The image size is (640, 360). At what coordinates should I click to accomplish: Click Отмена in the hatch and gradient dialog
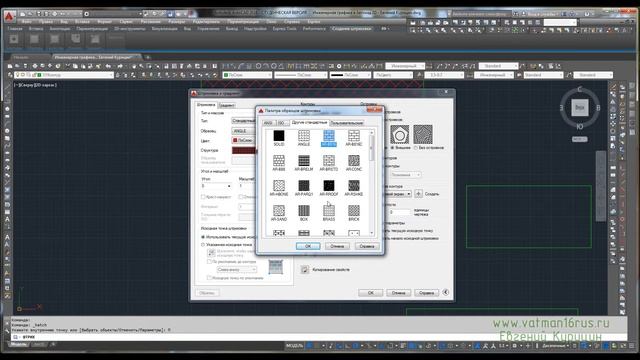(x=398, y=293)
